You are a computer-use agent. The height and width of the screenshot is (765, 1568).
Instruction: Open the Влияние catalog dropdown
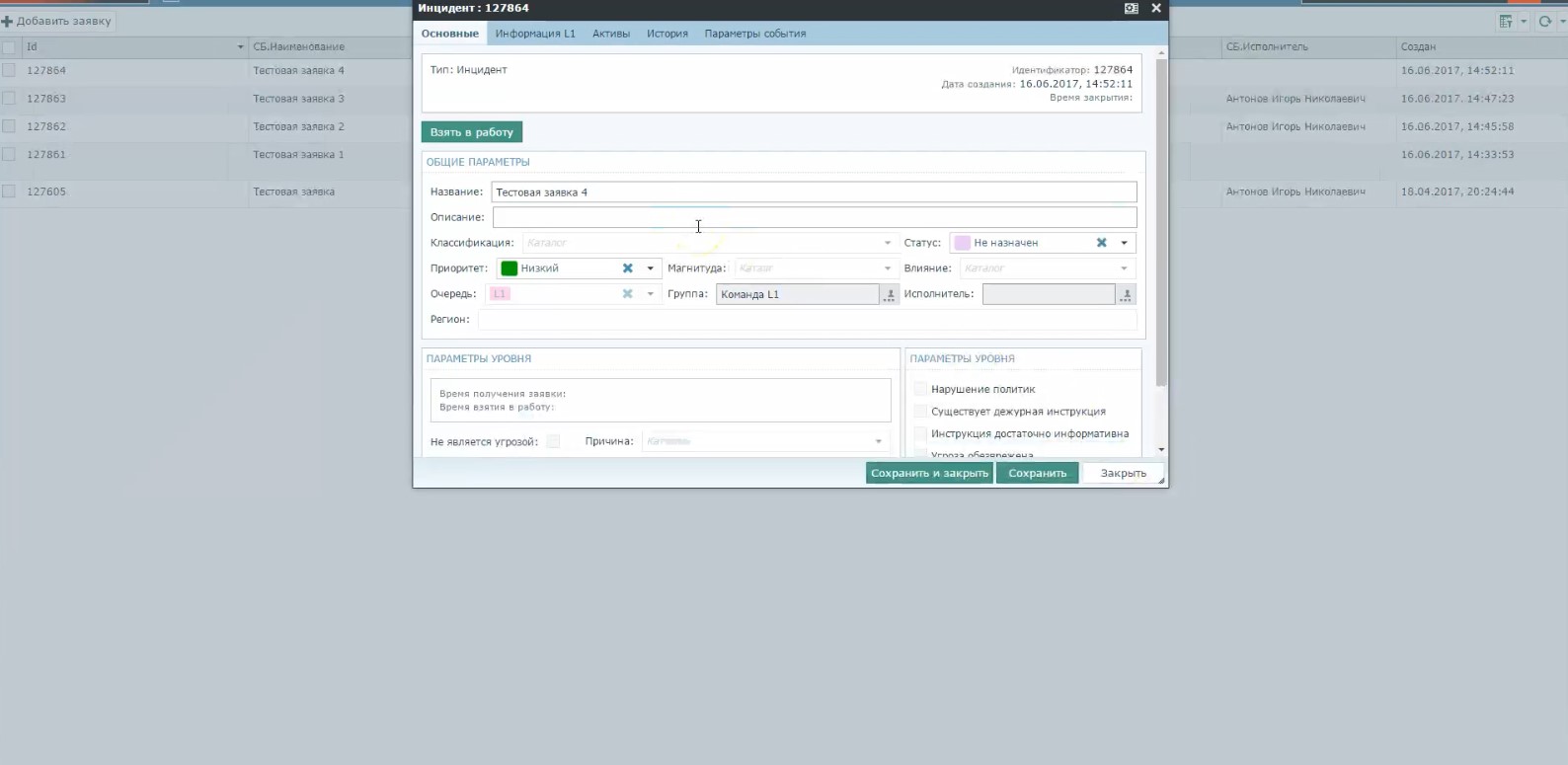(1124, 268)
